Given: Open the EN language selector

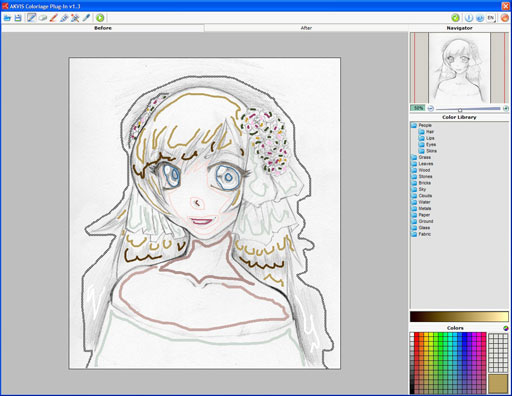Looking at the screenshot, I should point(491,18).
